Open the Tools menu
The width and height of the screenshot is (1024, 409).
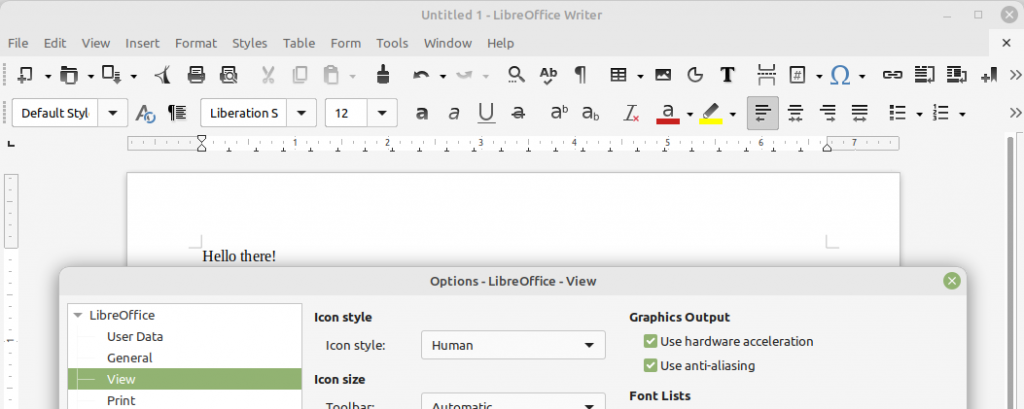392,43
